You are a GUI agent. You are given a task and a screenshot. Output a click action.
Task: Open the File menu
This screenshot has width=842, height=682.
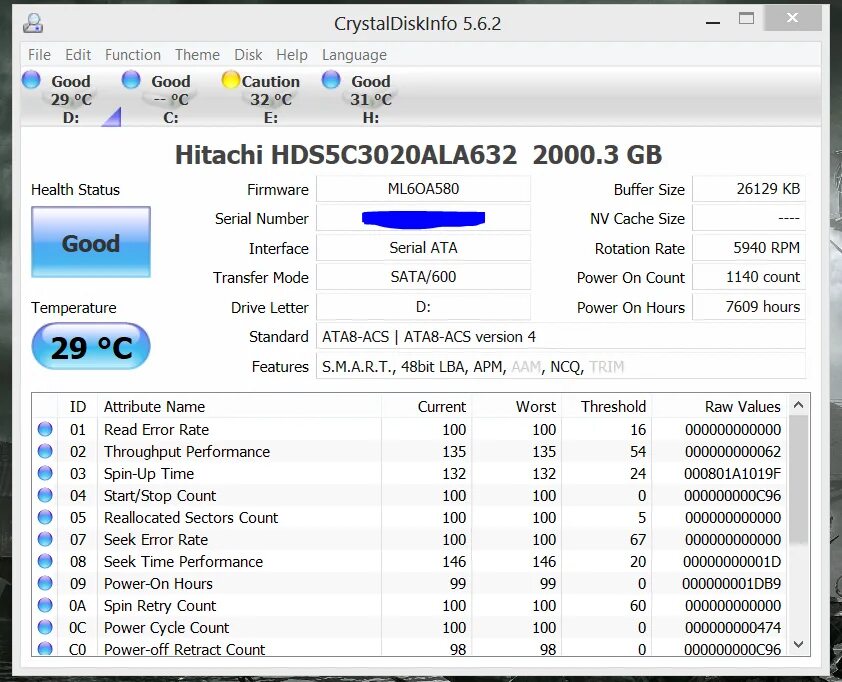[x=39, y=55]
